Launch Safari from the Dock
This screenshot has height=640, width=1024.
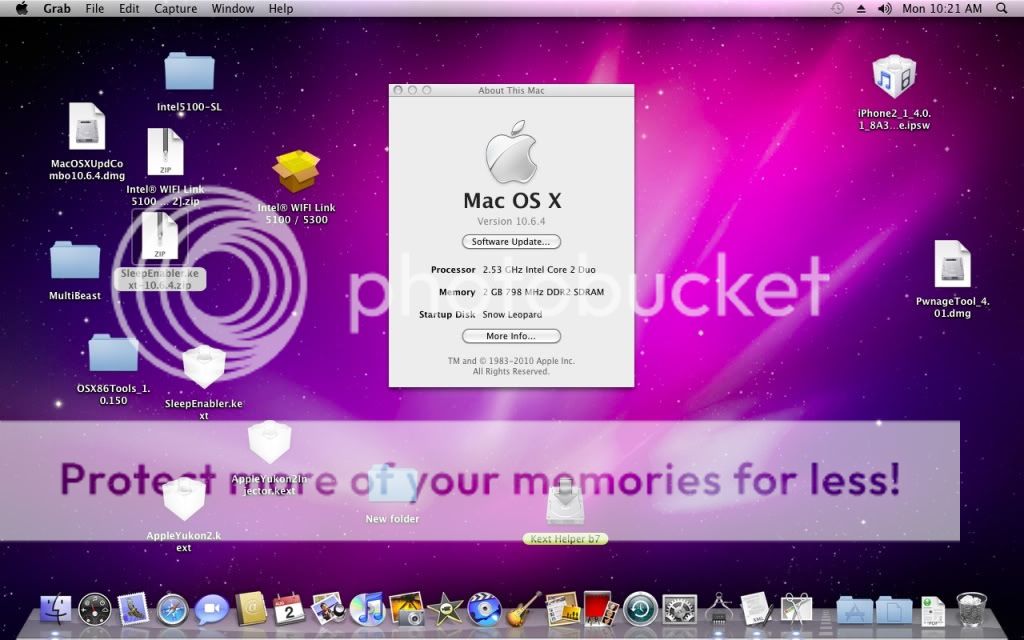point(172,608)
